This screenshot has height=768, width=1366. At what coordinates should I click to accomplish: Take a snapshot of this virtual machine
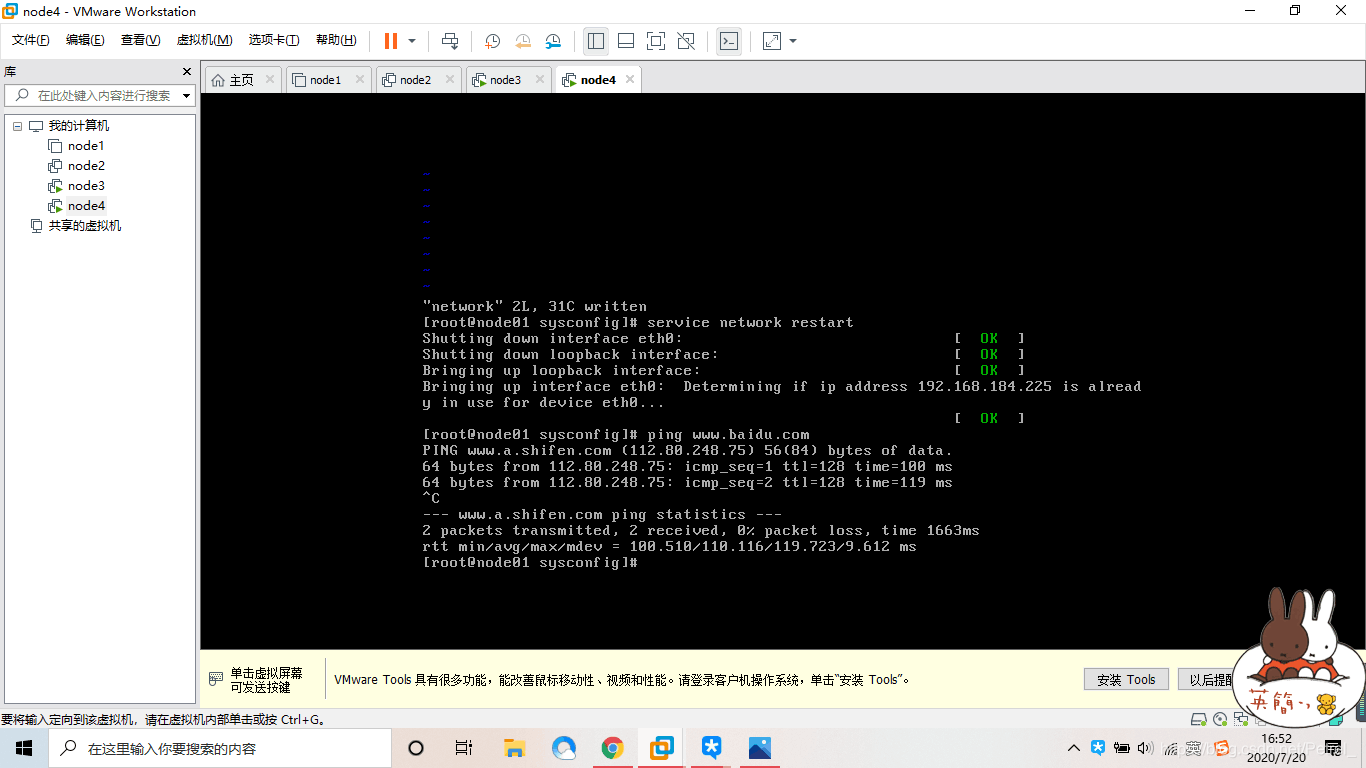493,41
